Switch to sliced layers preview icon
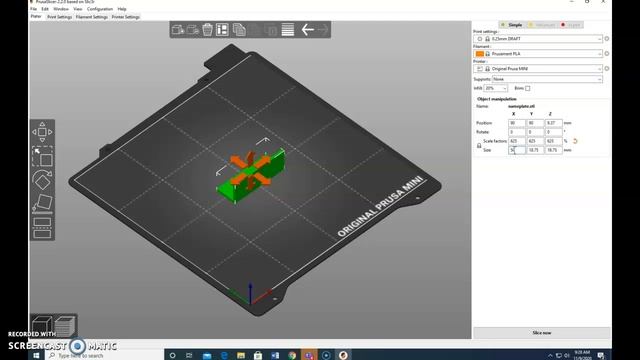 tap(64, 325)
